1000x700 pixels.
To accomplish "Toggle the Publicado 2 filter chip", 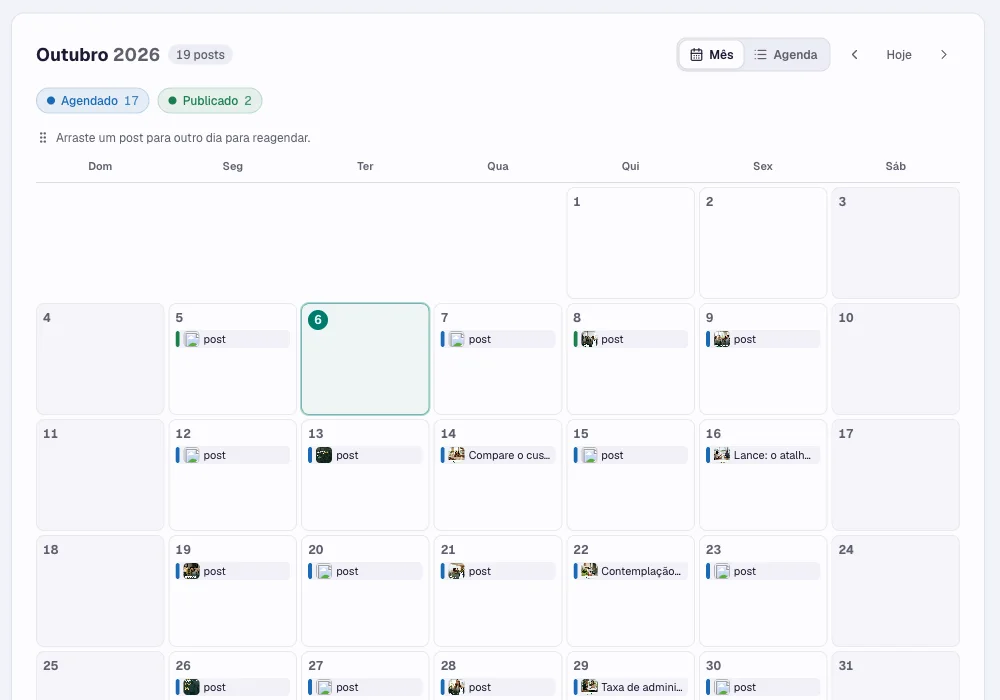I will pos(210,101).
